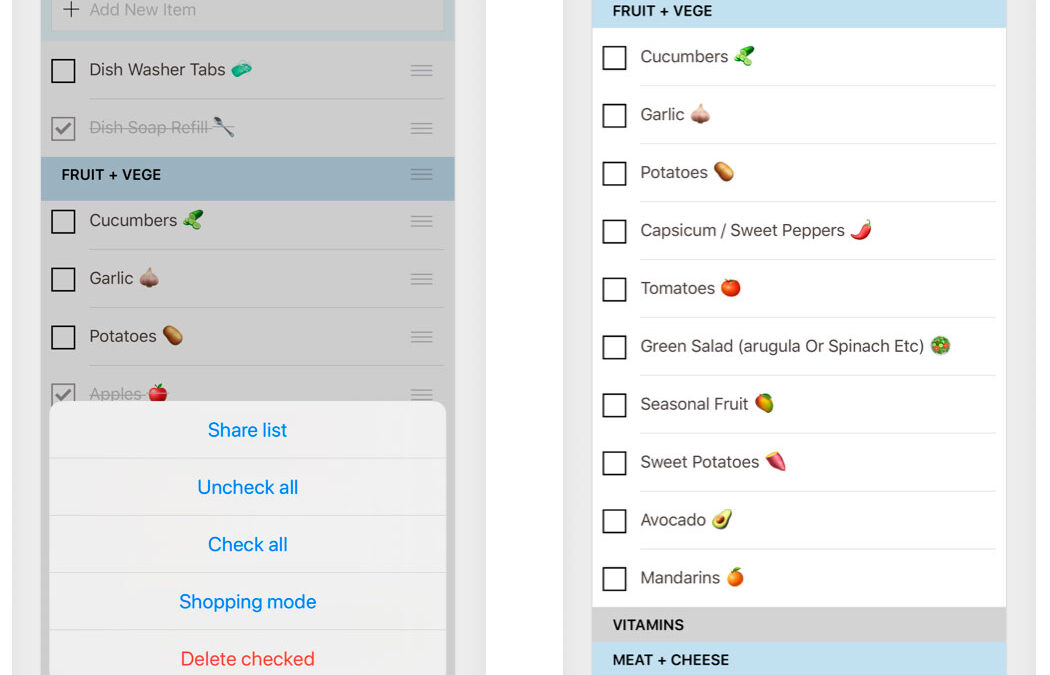
Task: Tap the reorder handle beside Potatoes
Action: click(x=421, y=336)
